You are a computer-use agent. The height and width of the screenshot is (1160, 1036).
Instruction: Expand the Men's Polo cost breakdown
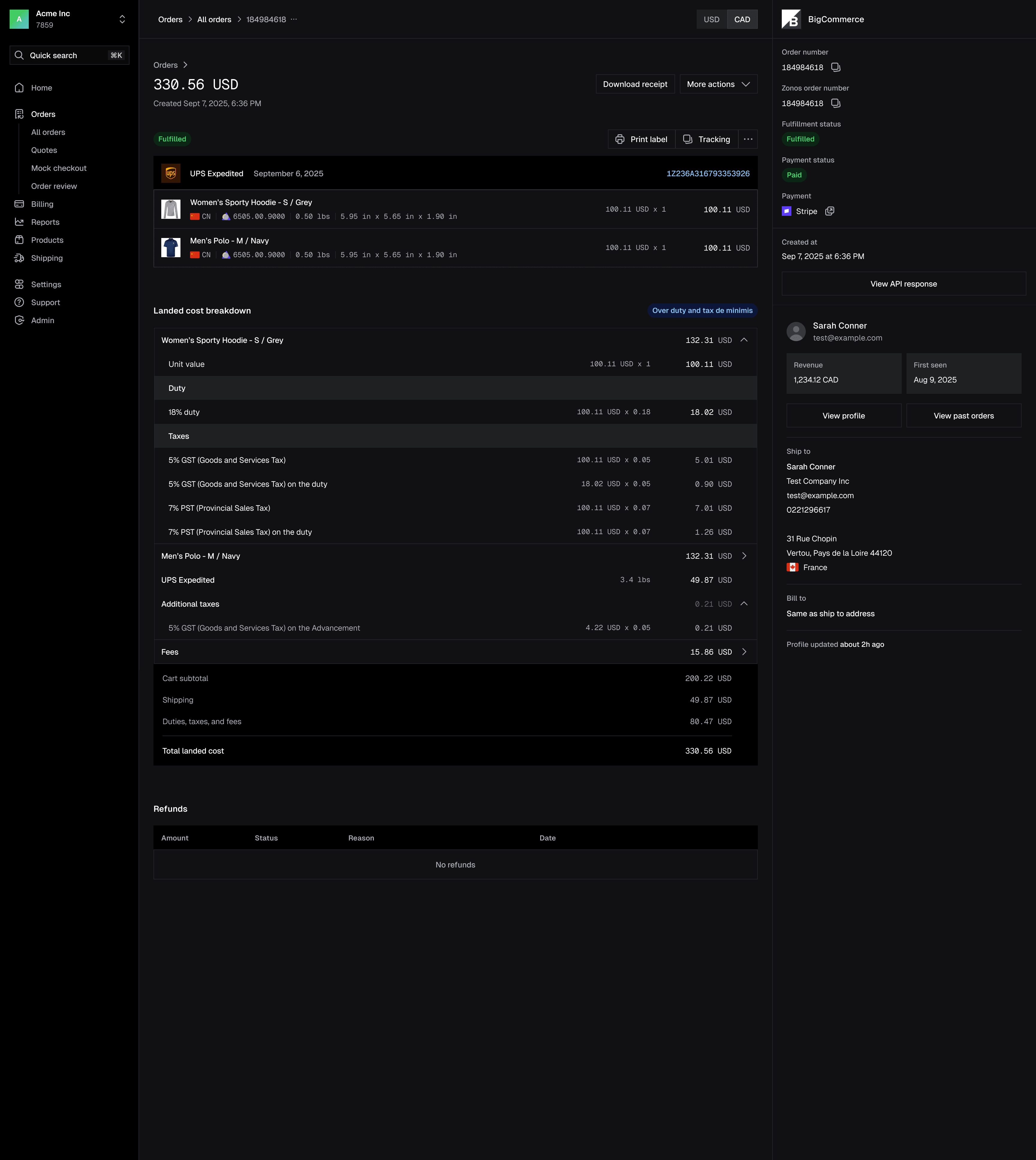point(744,556)
